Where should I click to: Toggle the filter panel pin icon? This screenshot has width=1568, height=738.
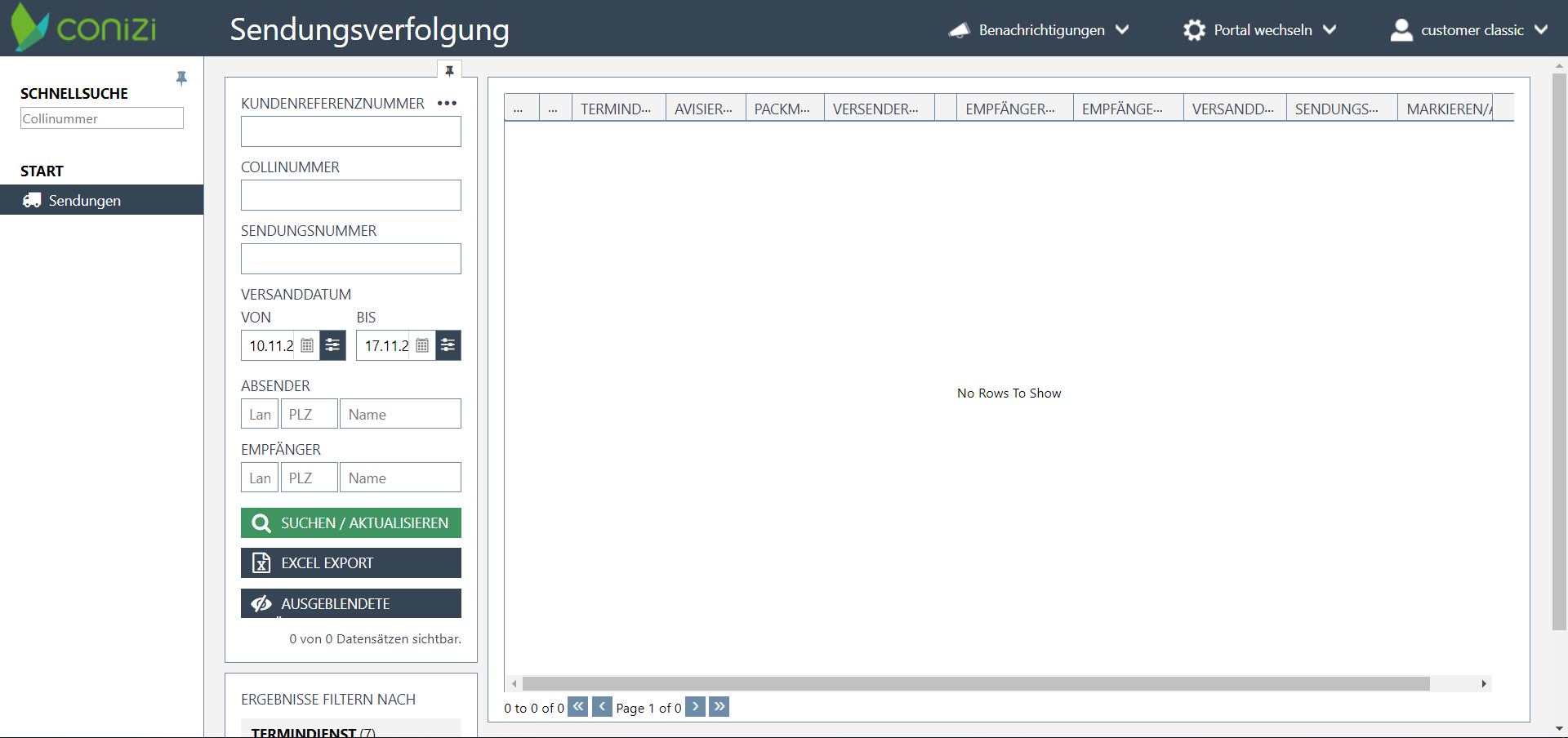449,71
